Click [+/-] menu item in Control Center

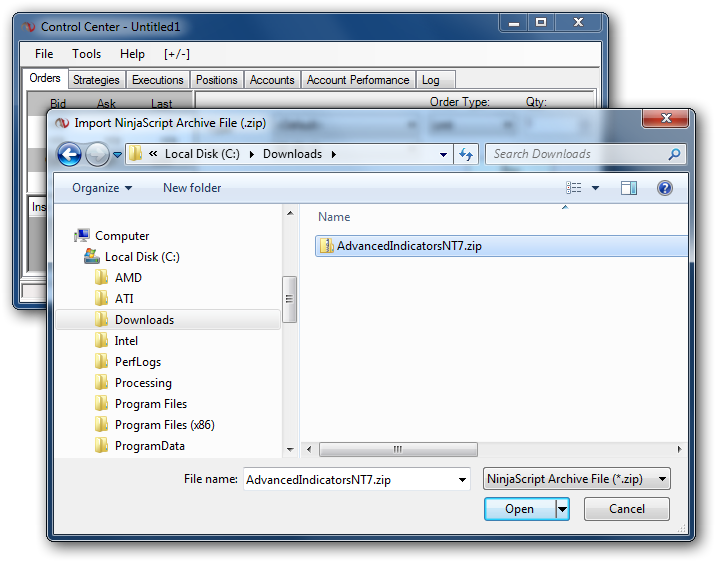click(177, 54)
